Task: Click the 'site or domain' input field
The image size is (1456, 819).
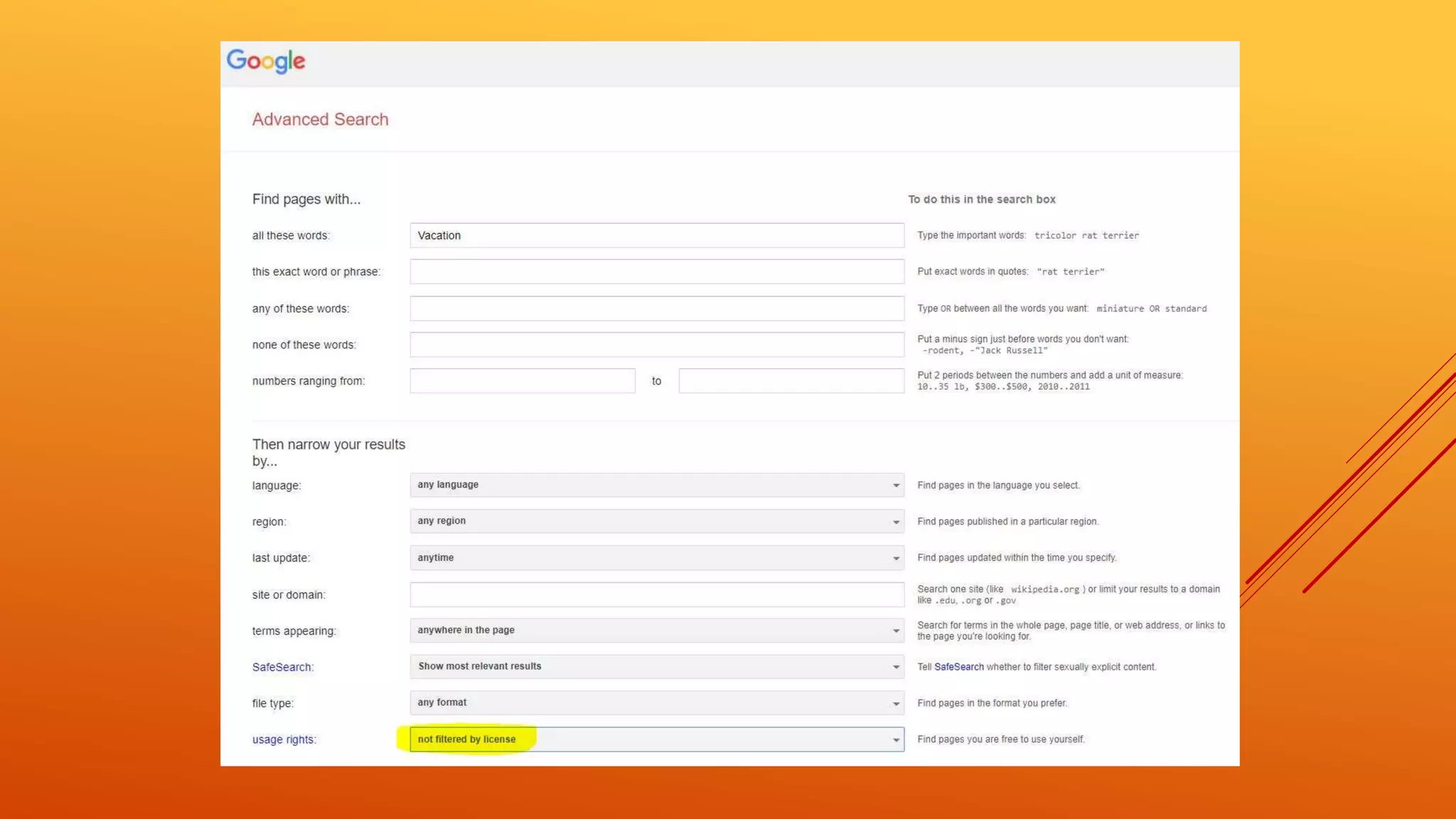Action: coord(656,594)
